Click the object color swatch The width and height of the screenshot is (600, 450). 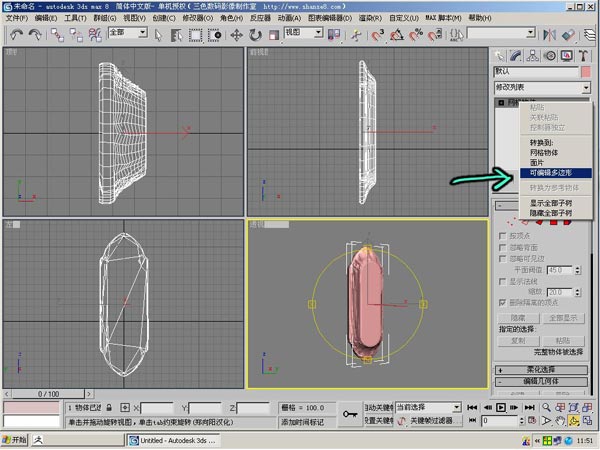(x=585, y=72)
